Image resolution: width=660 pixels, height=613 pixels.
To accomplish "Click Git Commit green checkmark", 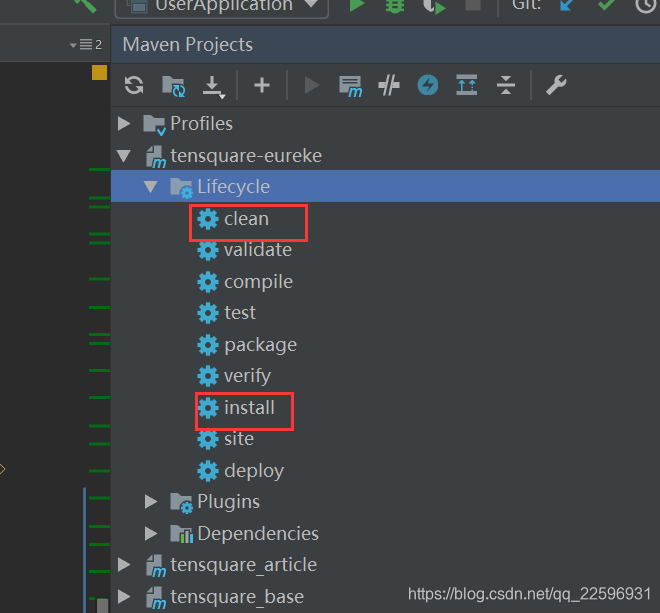I will [x=606, y=4].
